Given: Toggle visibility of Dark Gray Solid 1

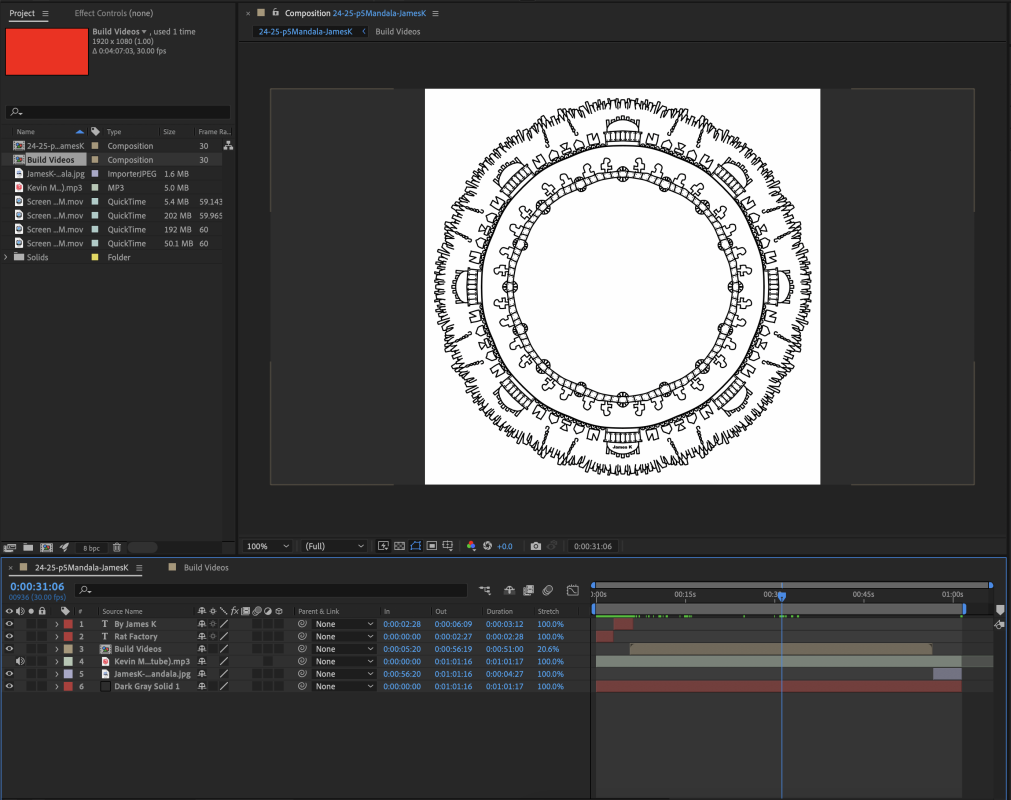Looking at the screenshot, I should (x=10, y=687).
